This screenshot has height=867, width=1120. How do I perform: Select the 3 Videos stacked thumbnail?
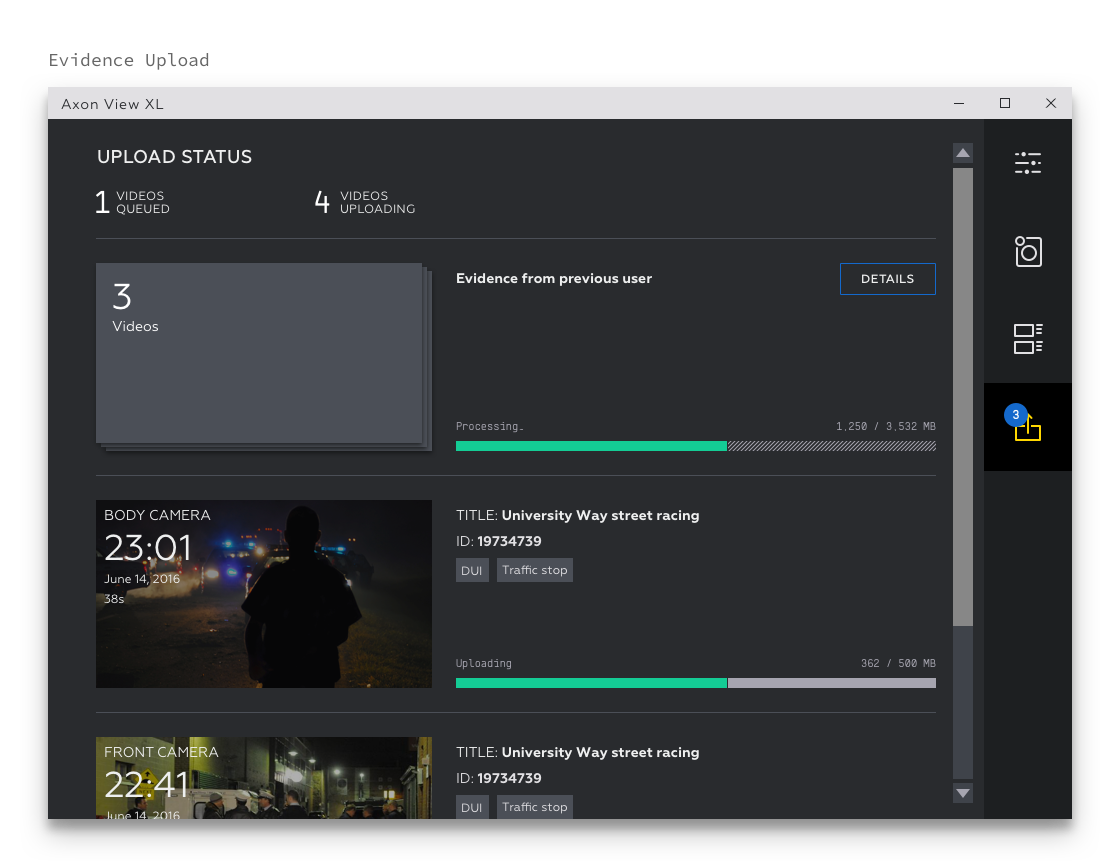(x=264, y=356)
